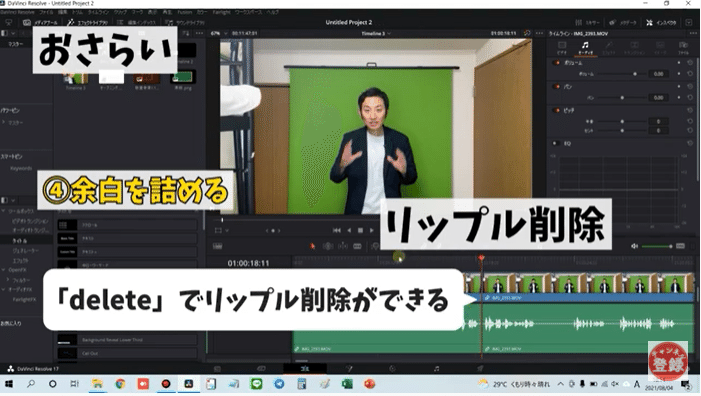Screen dimensions: 701x396
Task: Adjust the パン slider handle
Action: (x=622, y=97)
